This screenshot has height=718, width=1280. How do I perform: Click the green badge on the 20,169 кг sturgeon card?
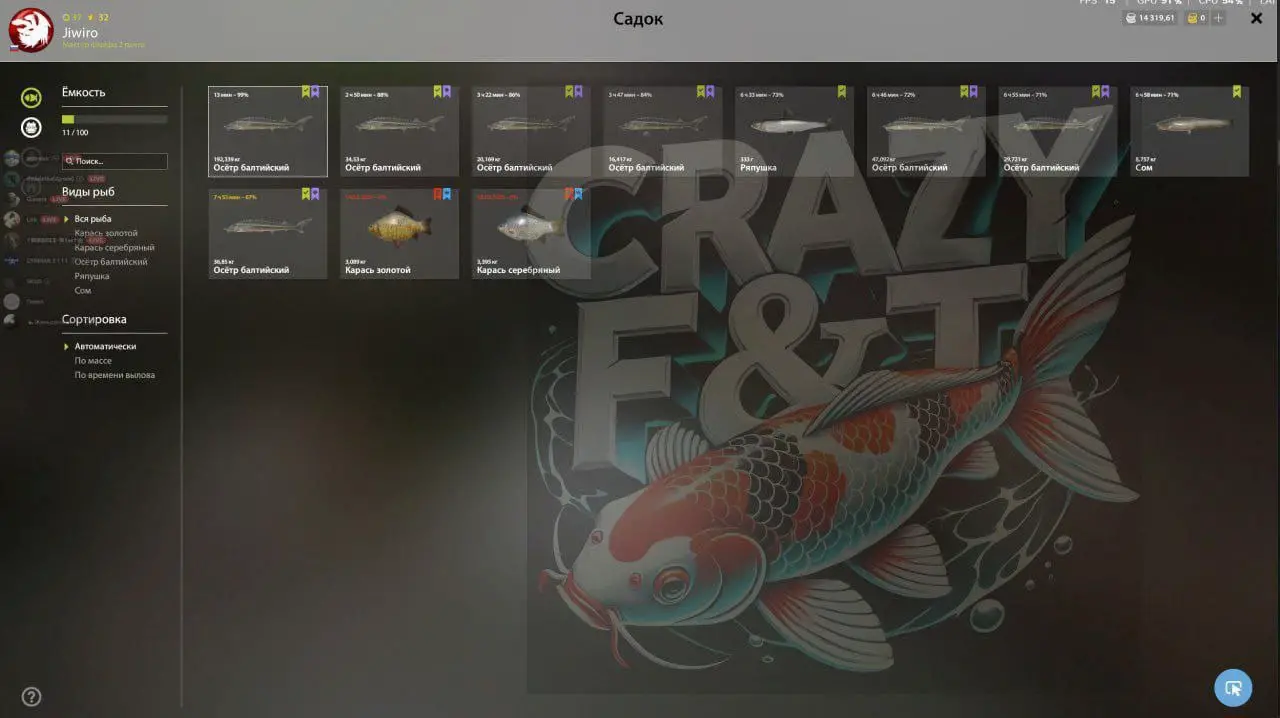(570, 91)
